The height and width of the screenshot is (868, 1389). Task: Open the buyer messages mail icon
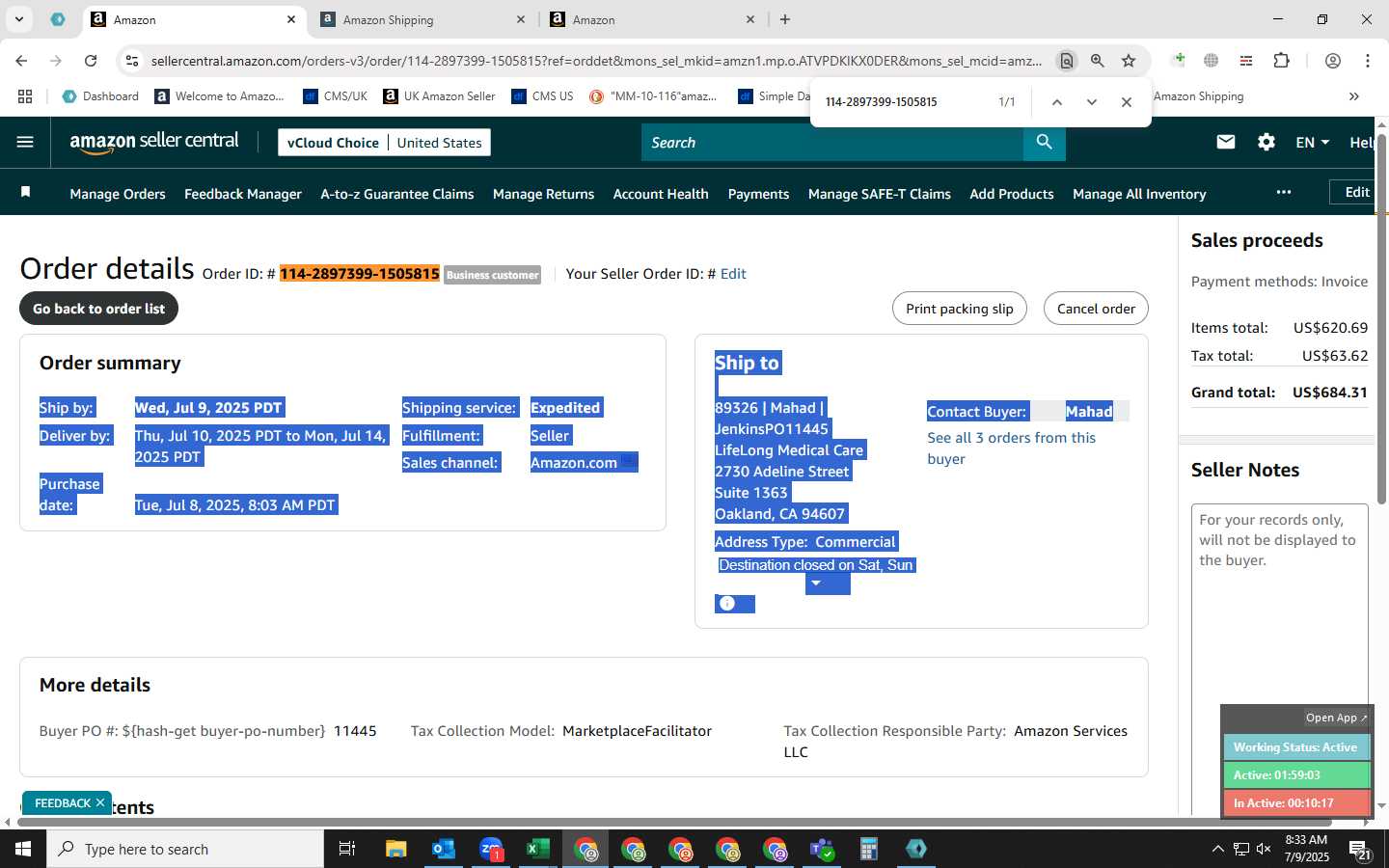click(x=1226, y=142)
